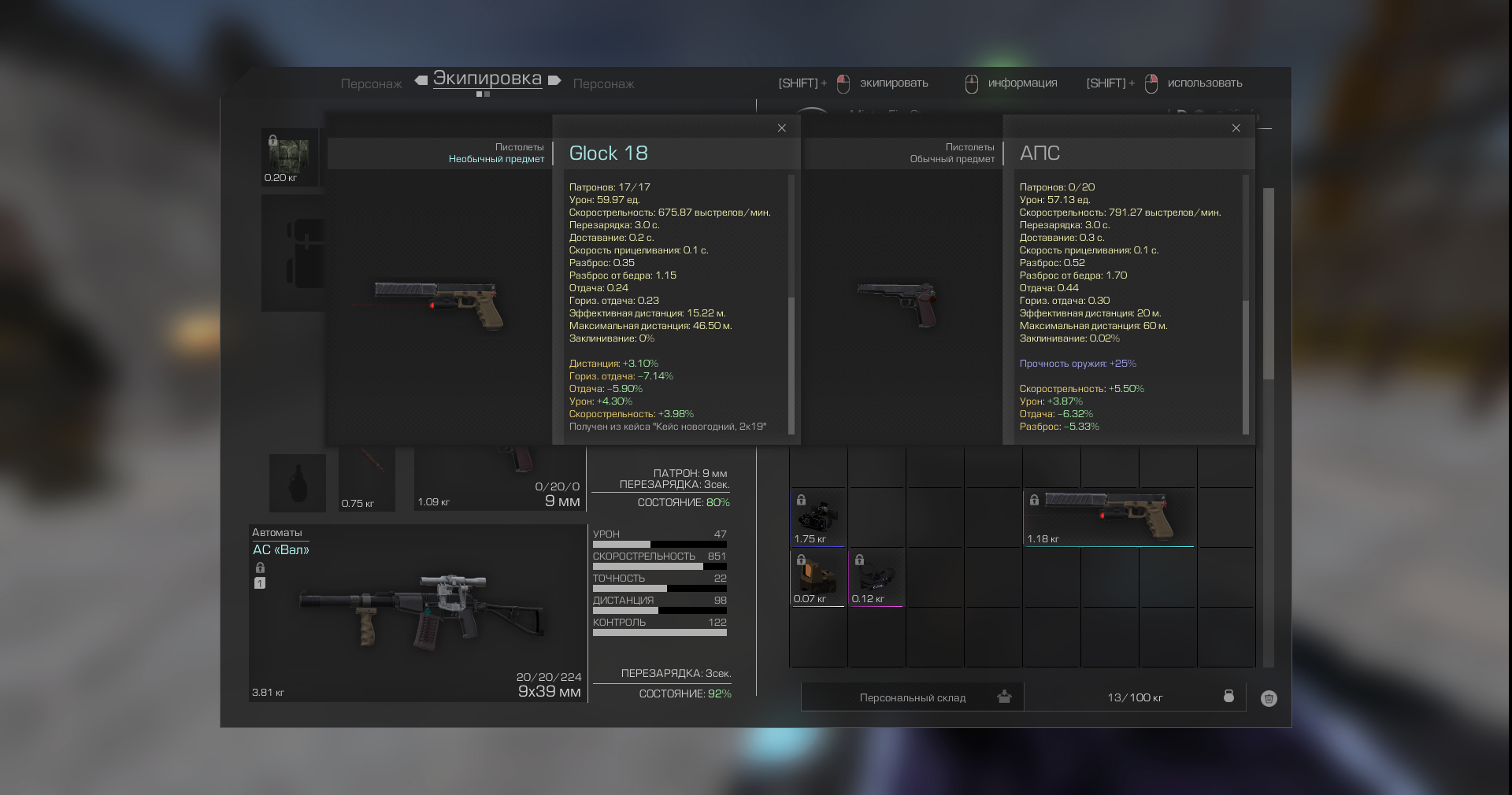The image size is (1512, 795).
Task: Select the vest equipment slot
Action: pyautogui.click(x=295, y=253)
